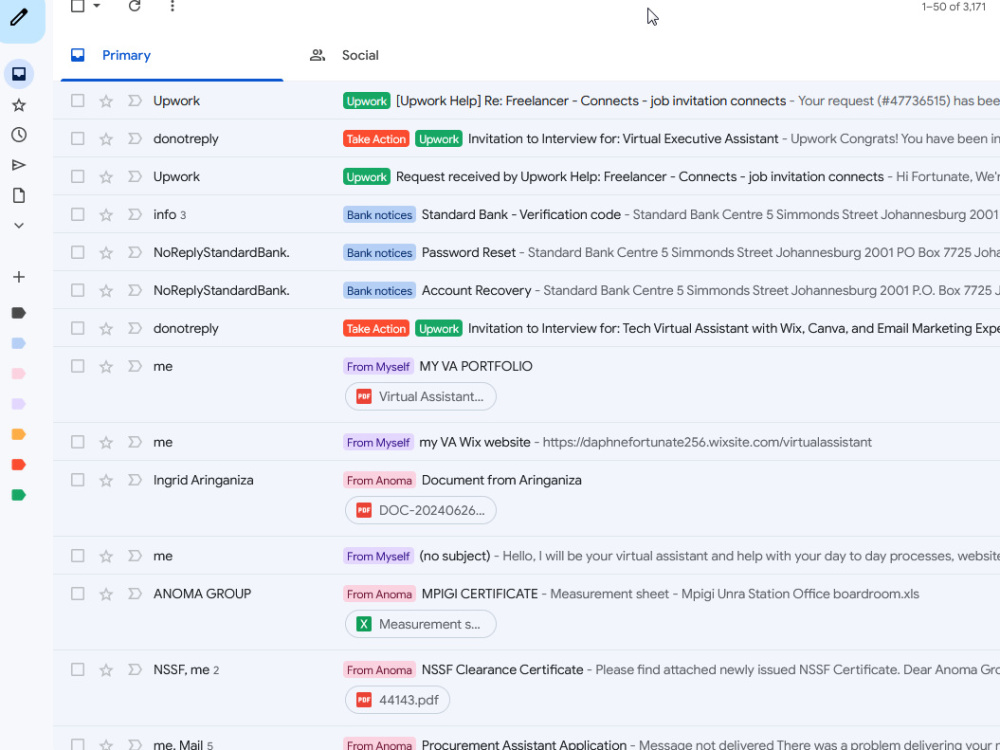
Task: Star the NSSF Clearance Certificate email
Action: click(x=106, y=670)
